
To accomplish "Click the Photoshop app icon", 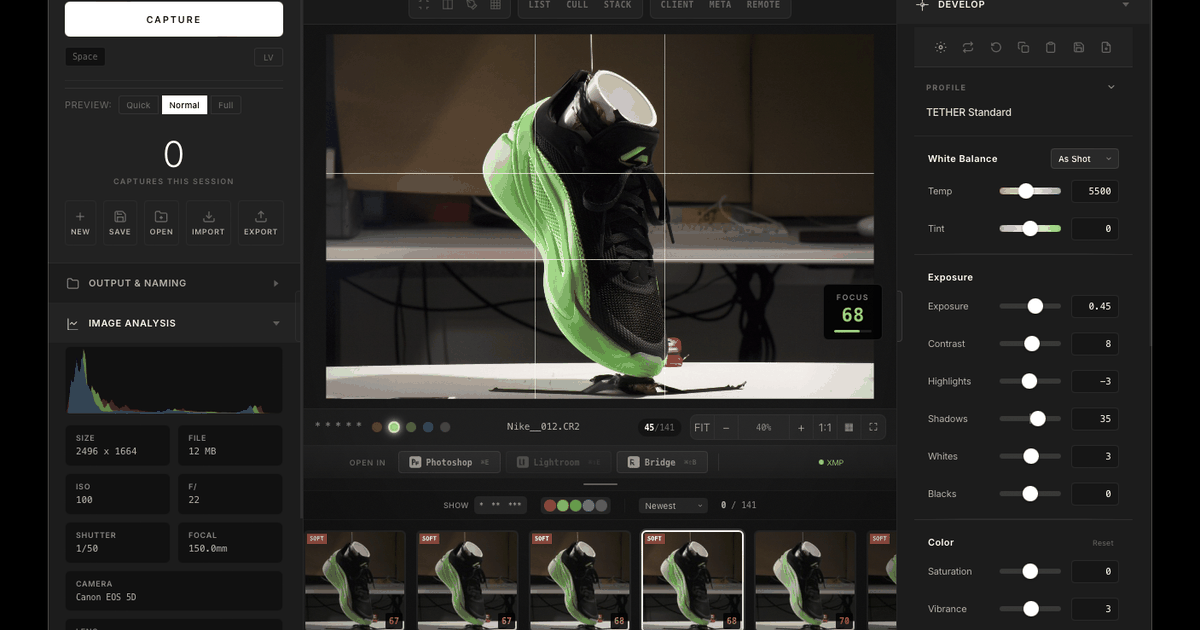I will tap(415, 463).
